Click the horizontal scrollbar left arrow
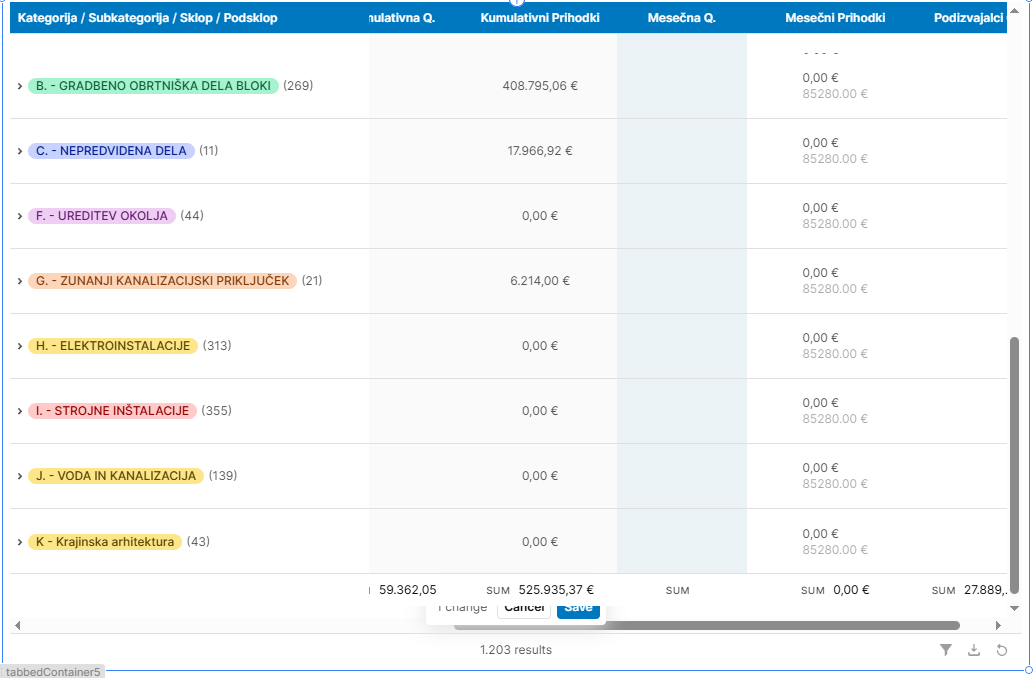 pos(16,626)
